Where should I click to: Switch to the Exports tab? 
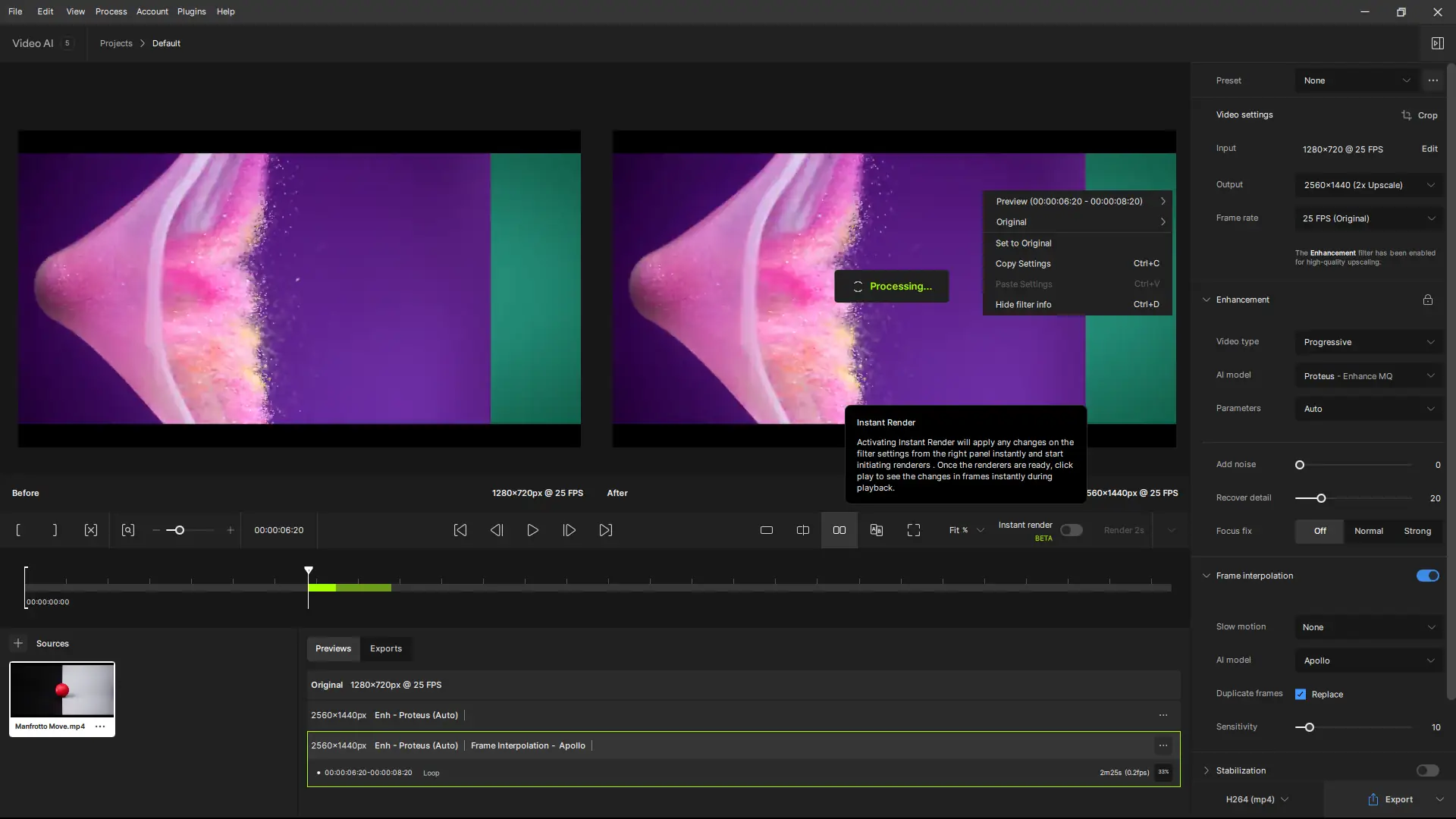[x=386, y=649]
